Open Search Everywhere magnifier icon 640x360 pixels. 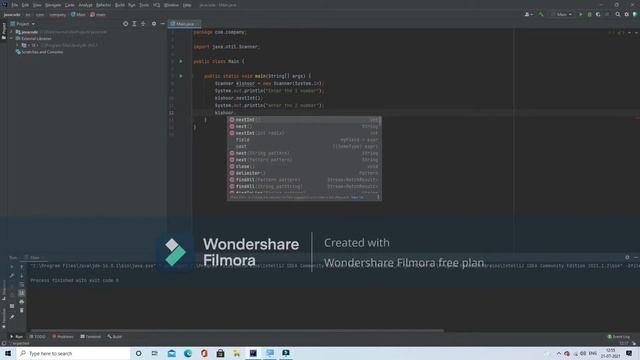pos(618,14)
